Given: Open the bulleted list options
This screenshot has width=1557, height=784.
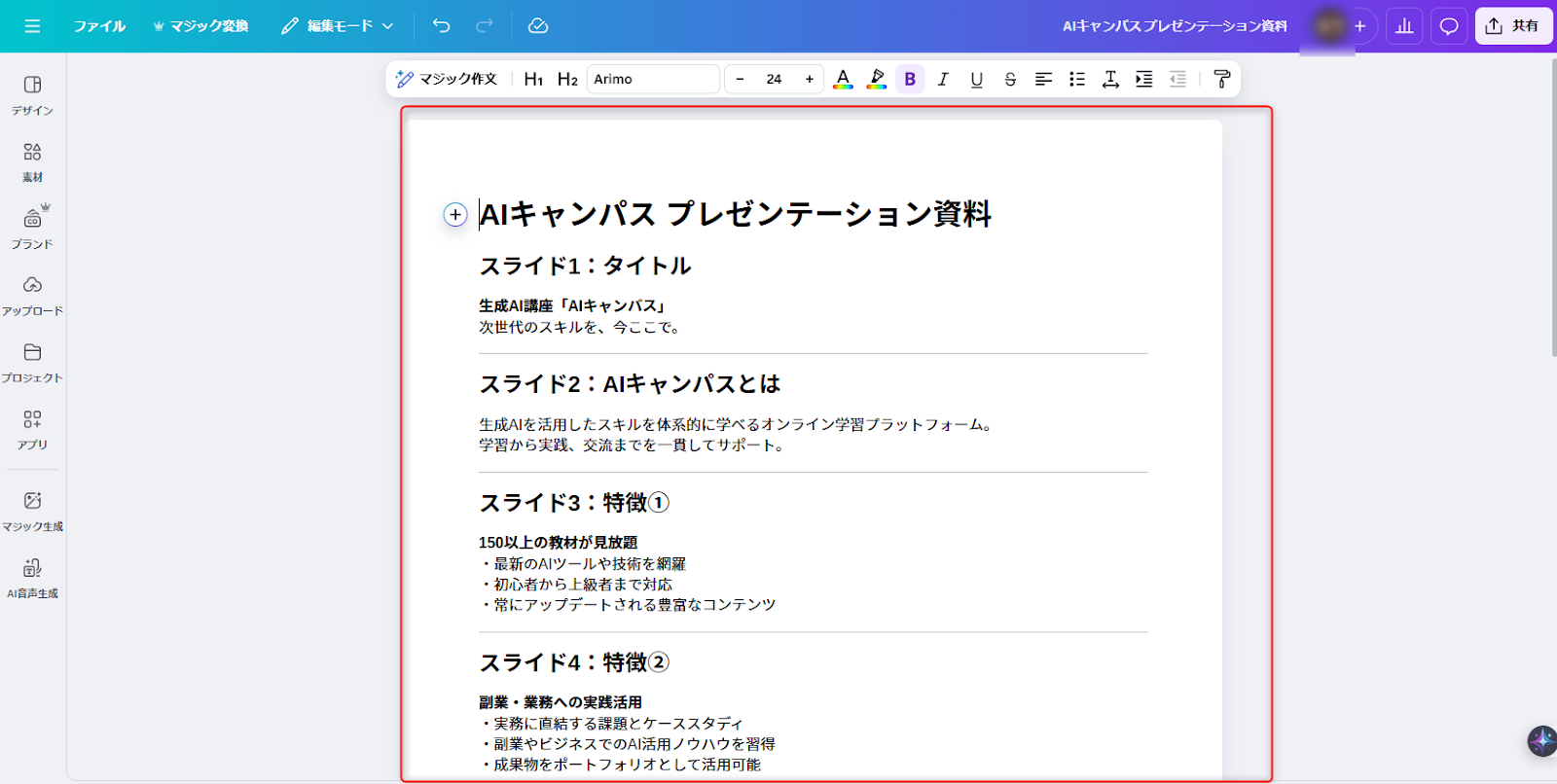Looking at the screenshot, I should pyautogui.click(x=1077, y=79).
